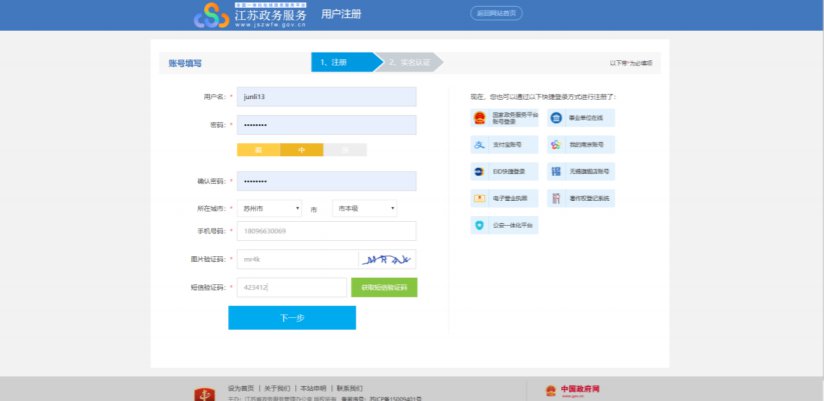
Task: Click the 事业单位在线 round blue icon
Action: tap(557, 118)
